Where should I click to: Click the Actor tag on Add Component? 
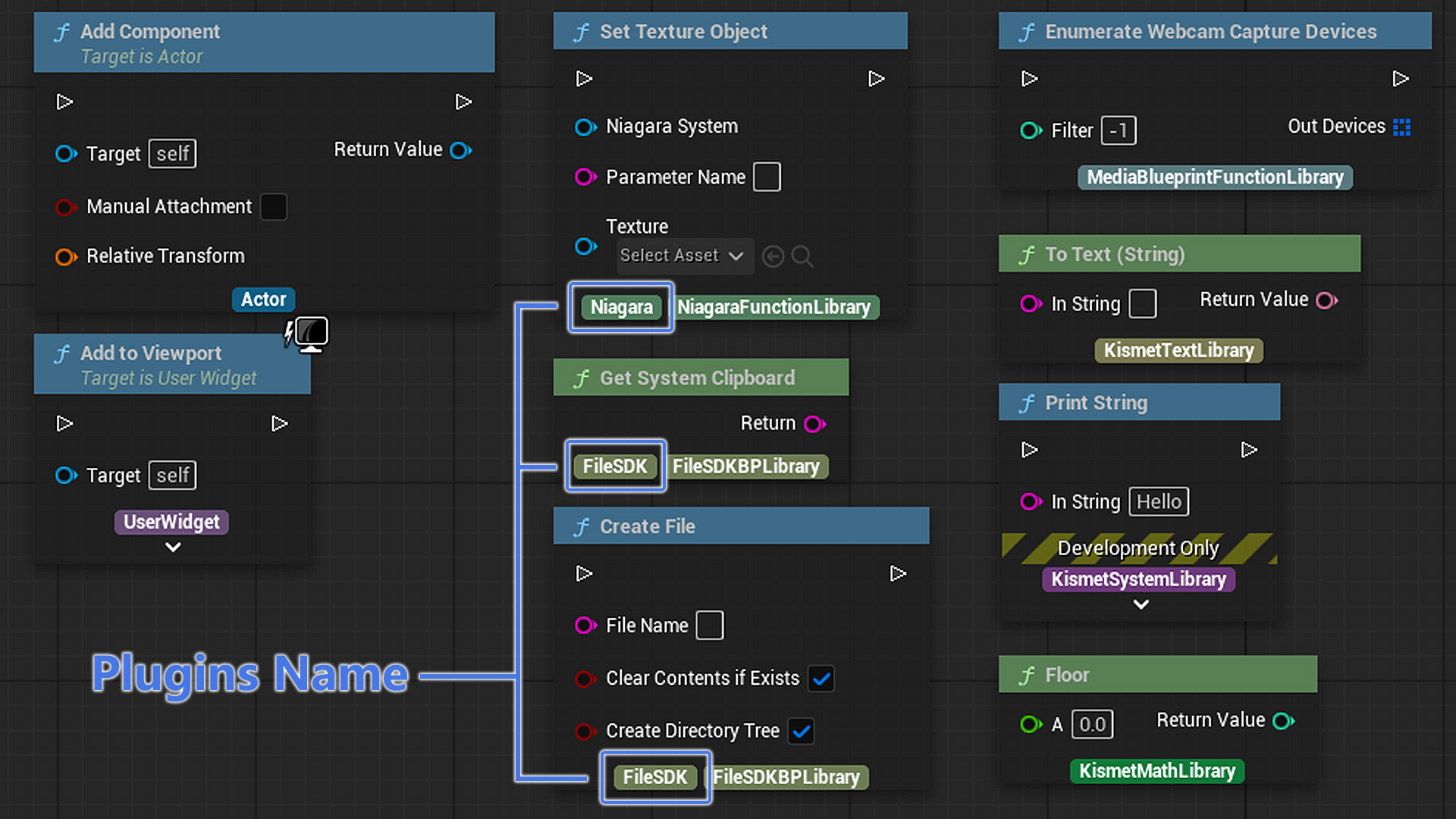coord(263,300)
